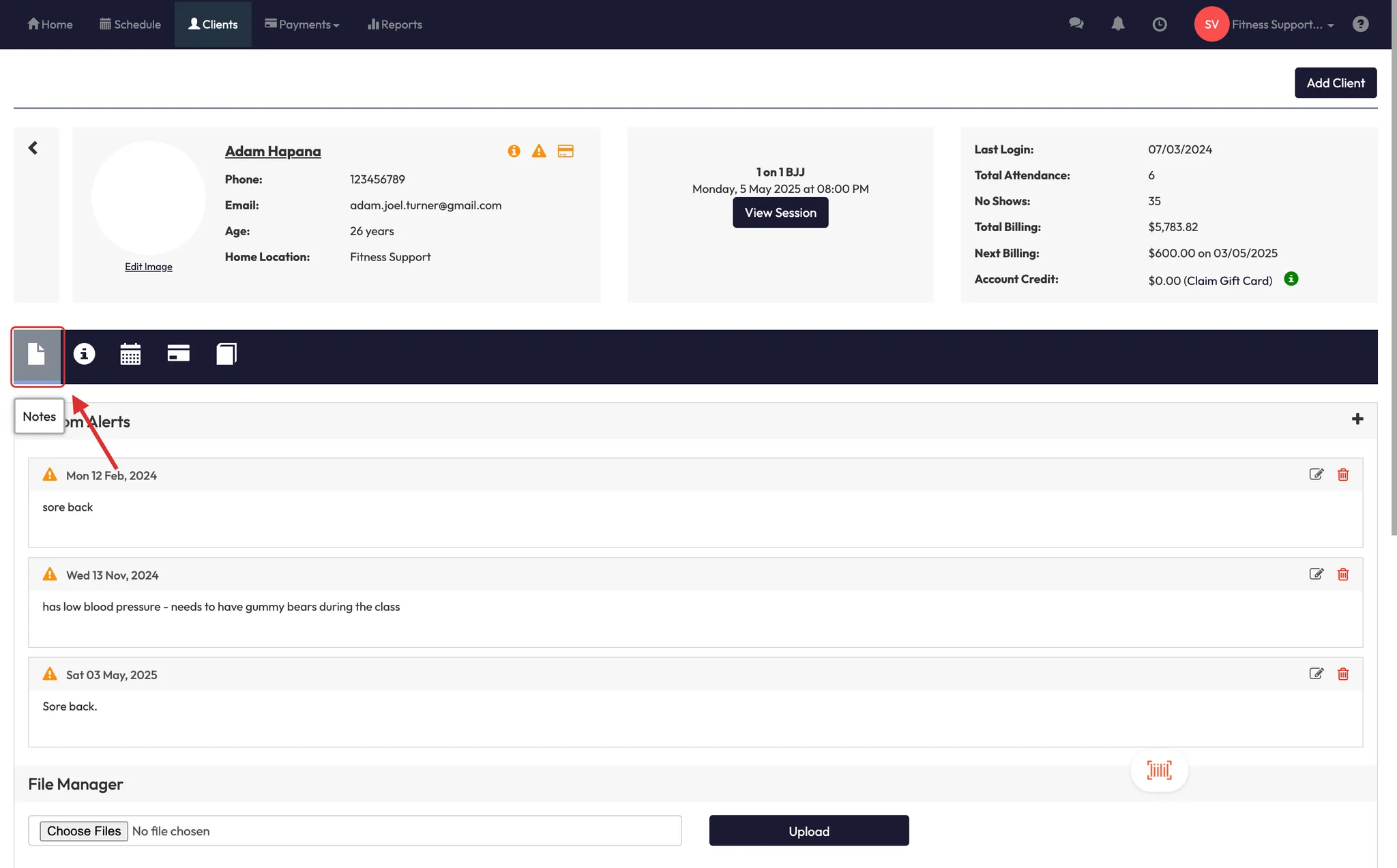
Task: Open the client info tab icon
Action: (x=84, y=354)
